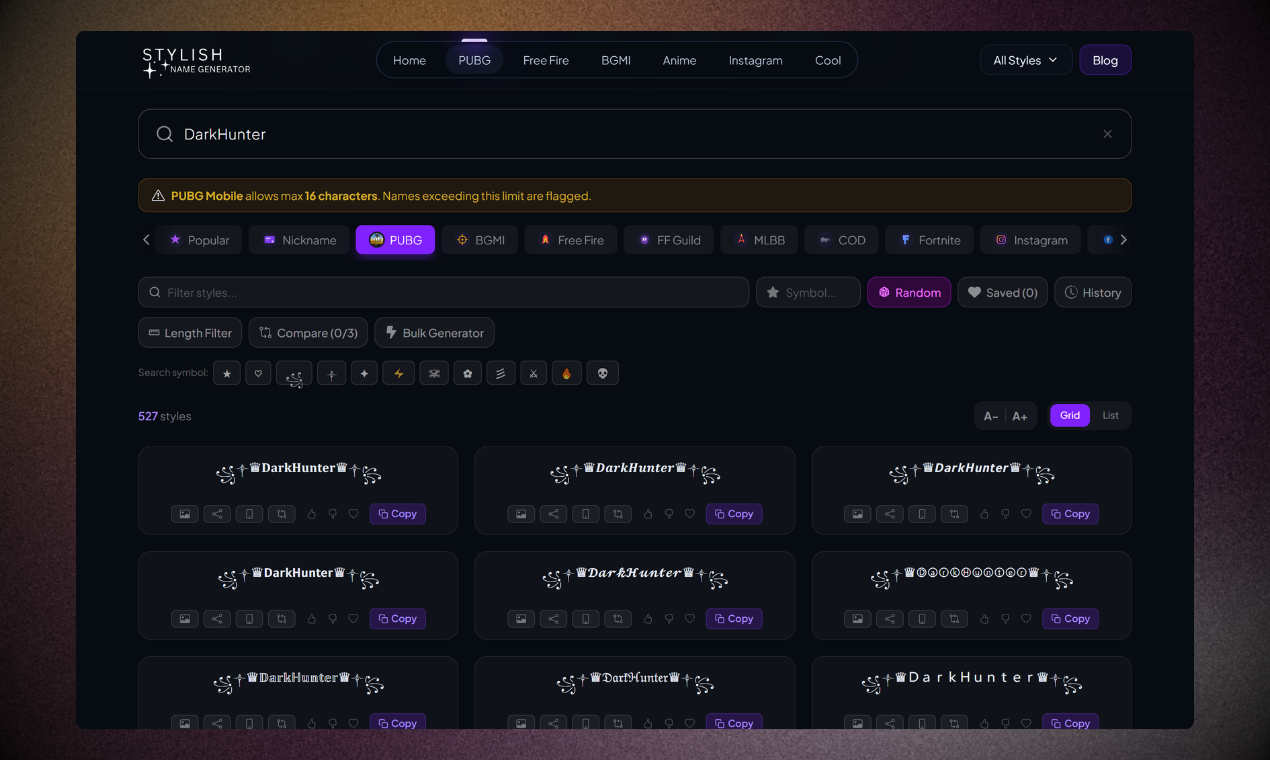1270x760 pixels.
Task: Select the MLBB category chip
Action: 759,240
